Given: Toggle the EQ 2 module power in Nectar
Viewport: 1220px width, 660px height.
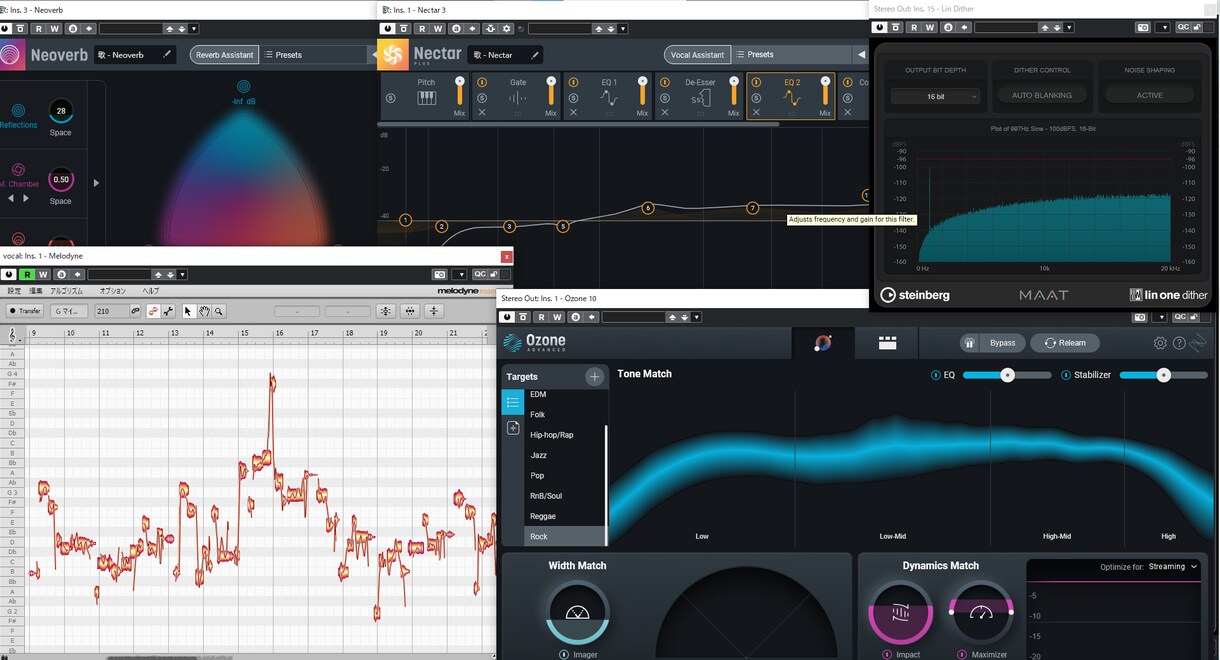Looking at the screenshot, I should point(757,82).
